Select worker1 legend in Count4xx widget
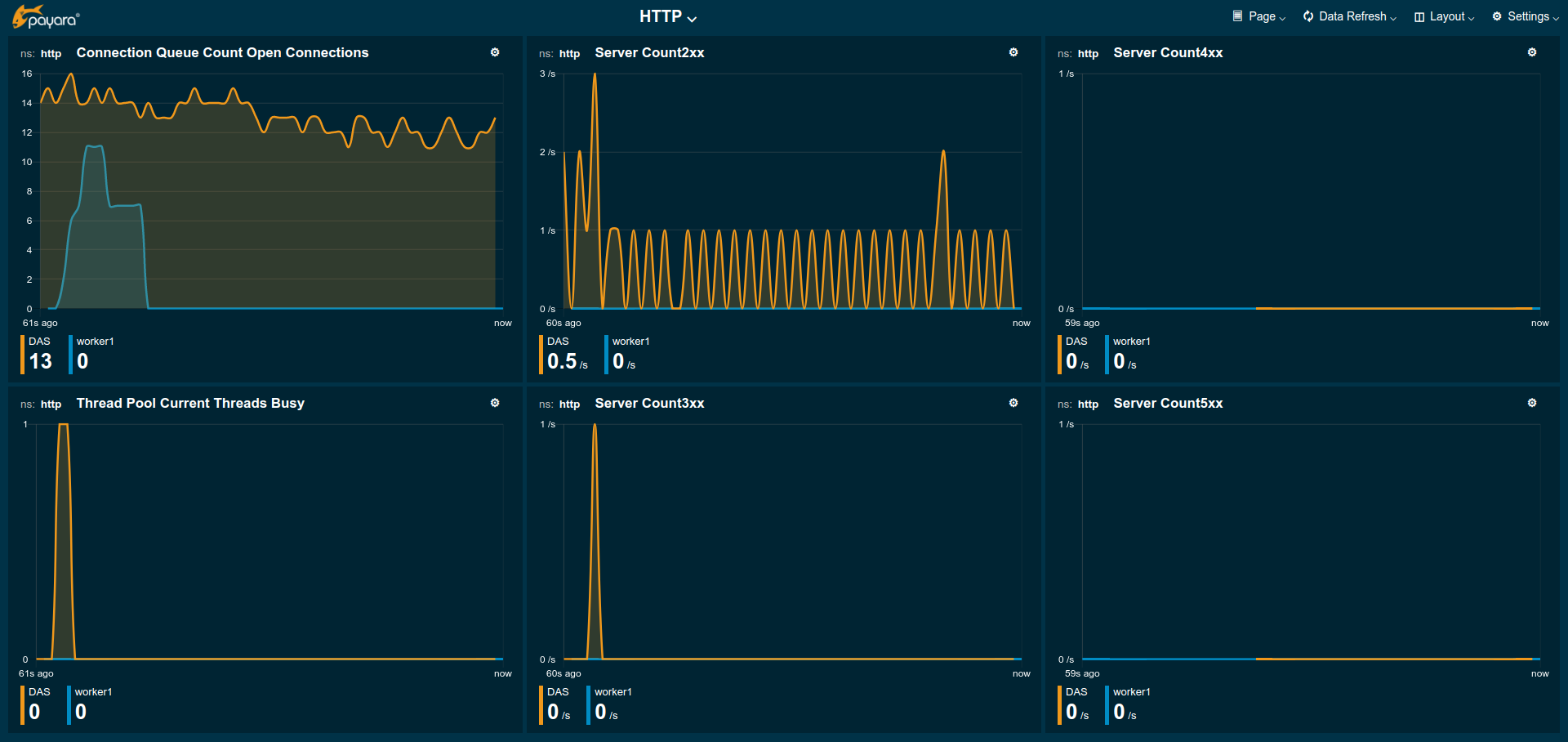Image resolution: width=1568 pixels, height=742 pixels. point(1129,354)
